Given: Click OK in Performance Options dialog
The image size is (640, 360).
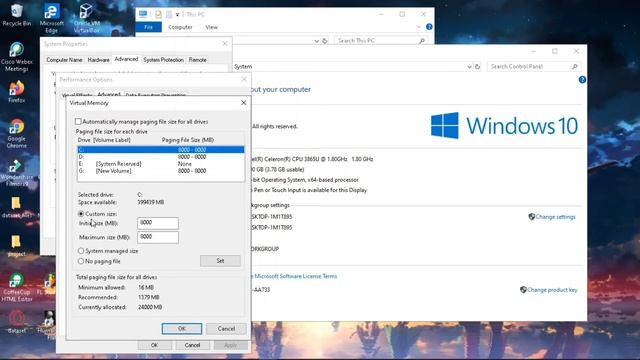Looking at the screenshot, I should pyautogui.click(x=154, y=345).
